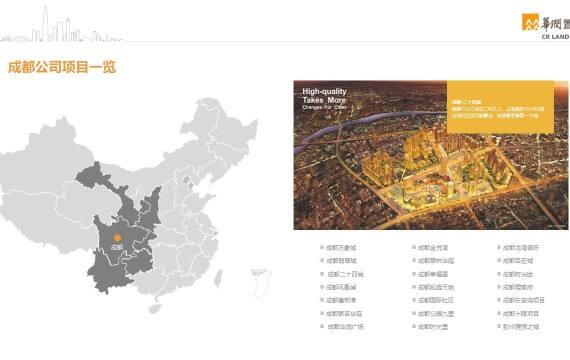Open the 彭州理想之城 project entry

pyautogui.click(x=521, y=327)
